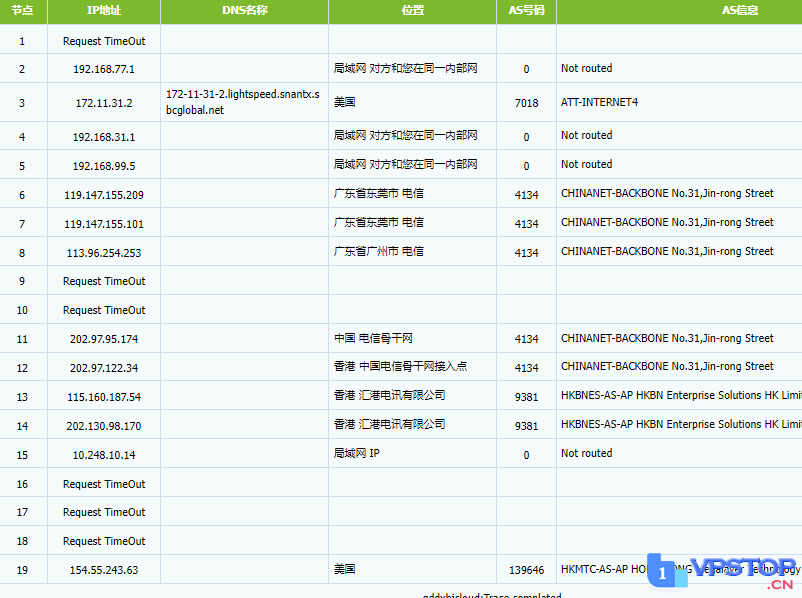Click the 位置 column header
This screenshot has height=598, width=802.
412,10
